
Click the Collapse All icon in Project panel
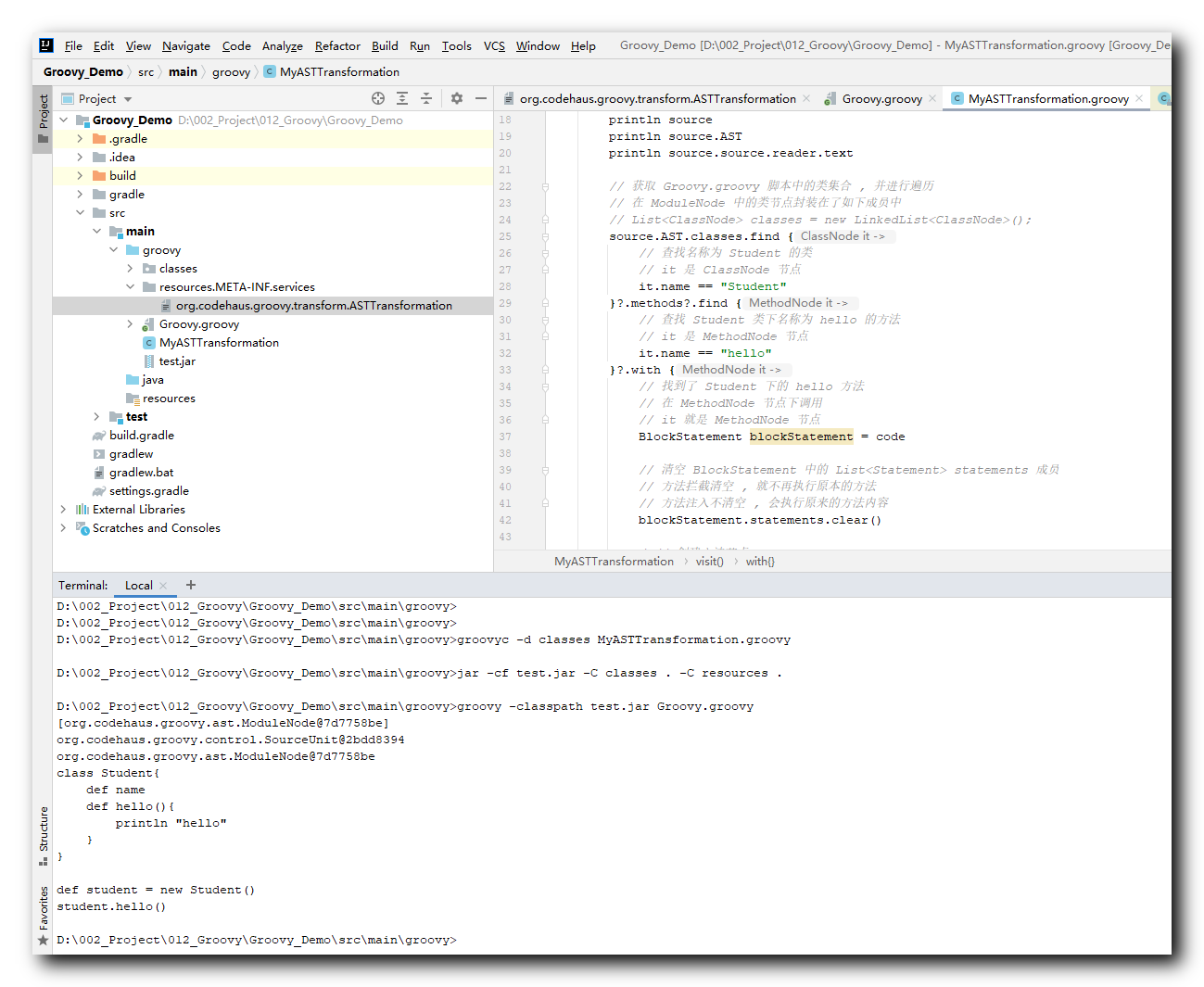click(x=426, y=98)
